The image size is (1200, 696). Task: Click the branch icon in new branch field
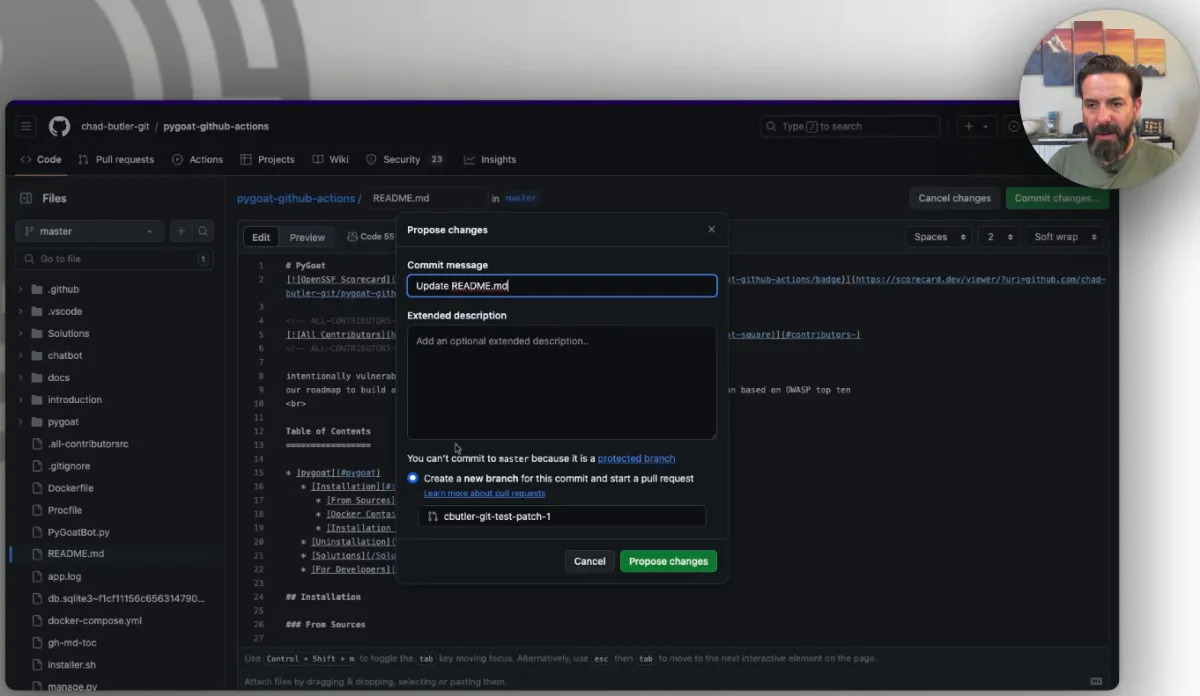click(432, 517)
